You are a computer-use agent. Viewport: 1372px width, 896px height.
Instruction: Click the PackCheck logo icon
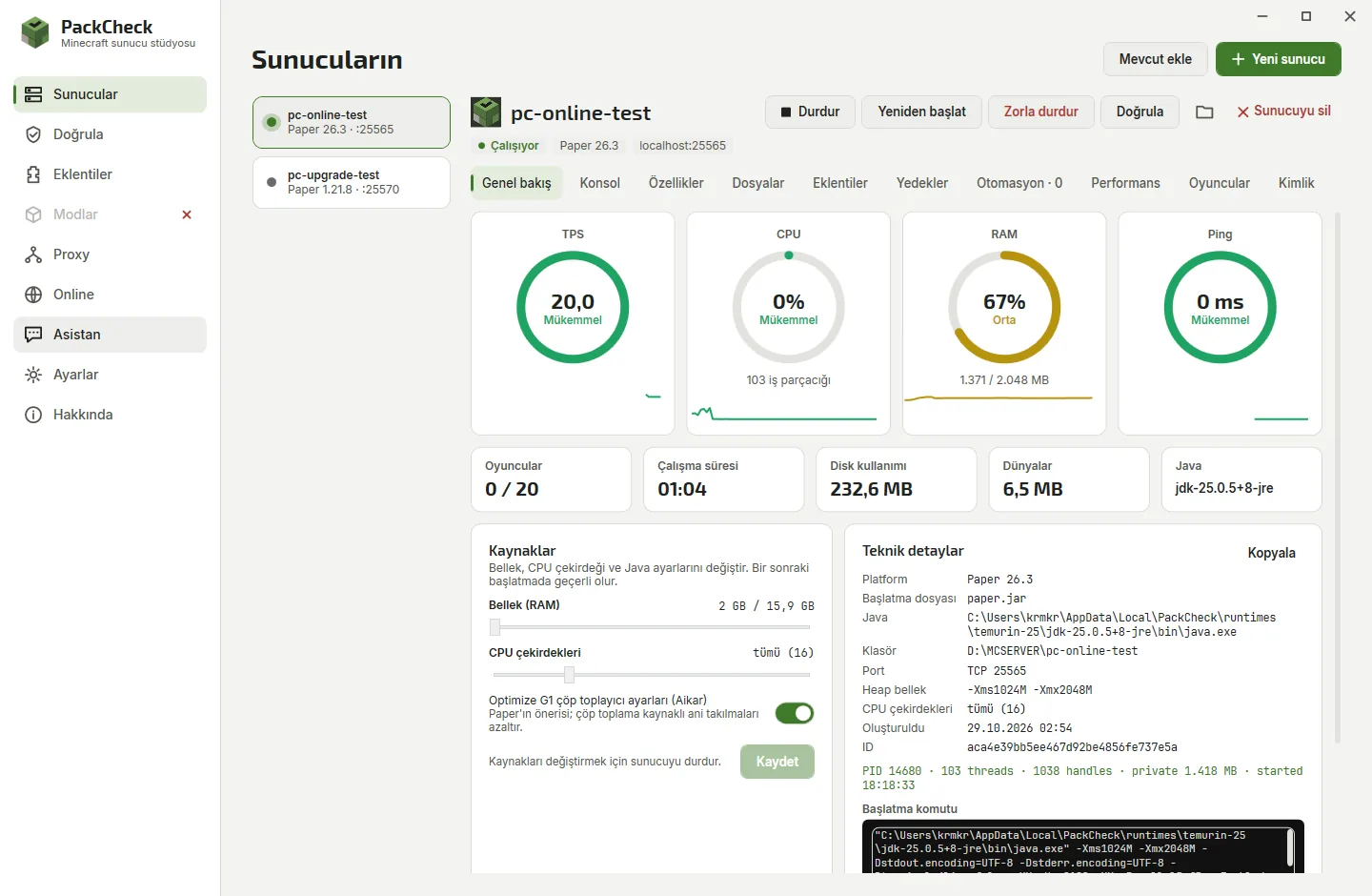[x=35, y=32]
